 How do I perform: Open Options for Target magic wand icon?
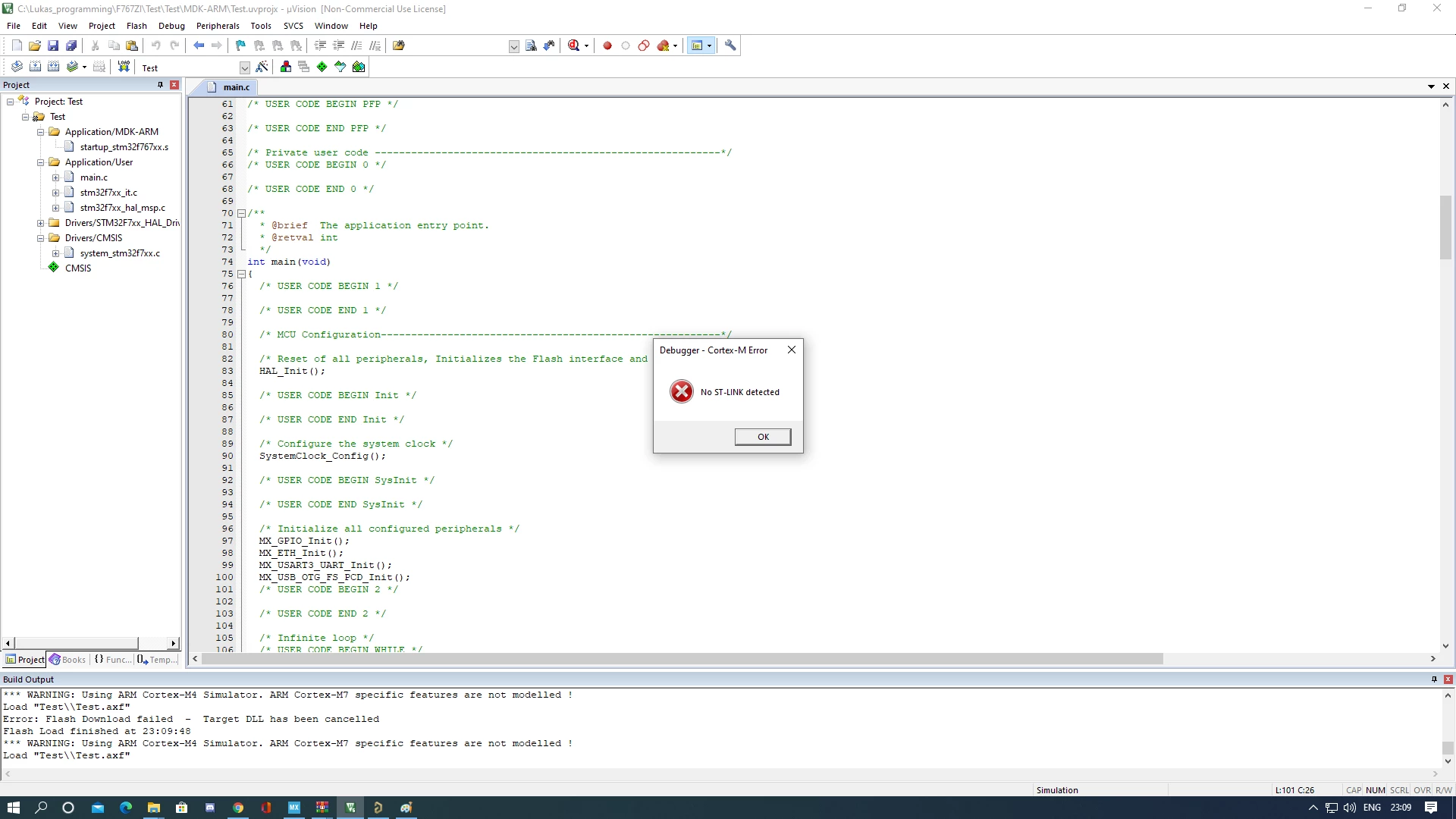pos(262,67)
